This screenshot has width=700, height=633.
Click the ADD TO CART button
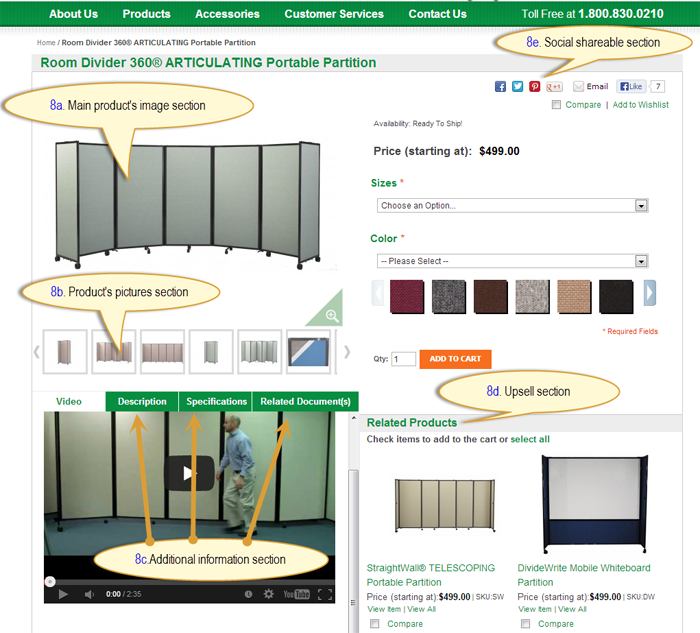coord(455,359)
